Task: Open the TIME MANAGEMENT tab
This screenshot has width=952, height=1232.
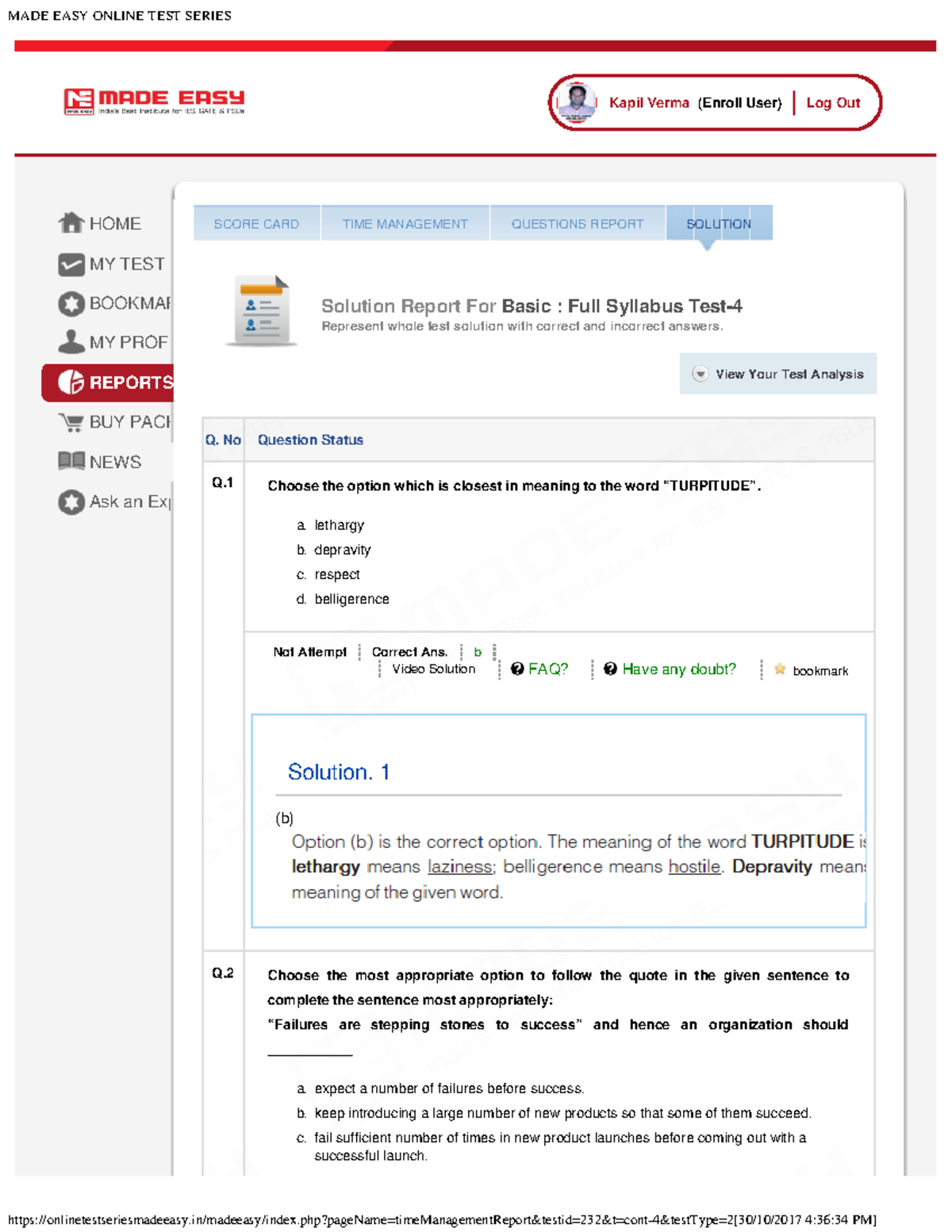Action: click(x=405, y=224)
